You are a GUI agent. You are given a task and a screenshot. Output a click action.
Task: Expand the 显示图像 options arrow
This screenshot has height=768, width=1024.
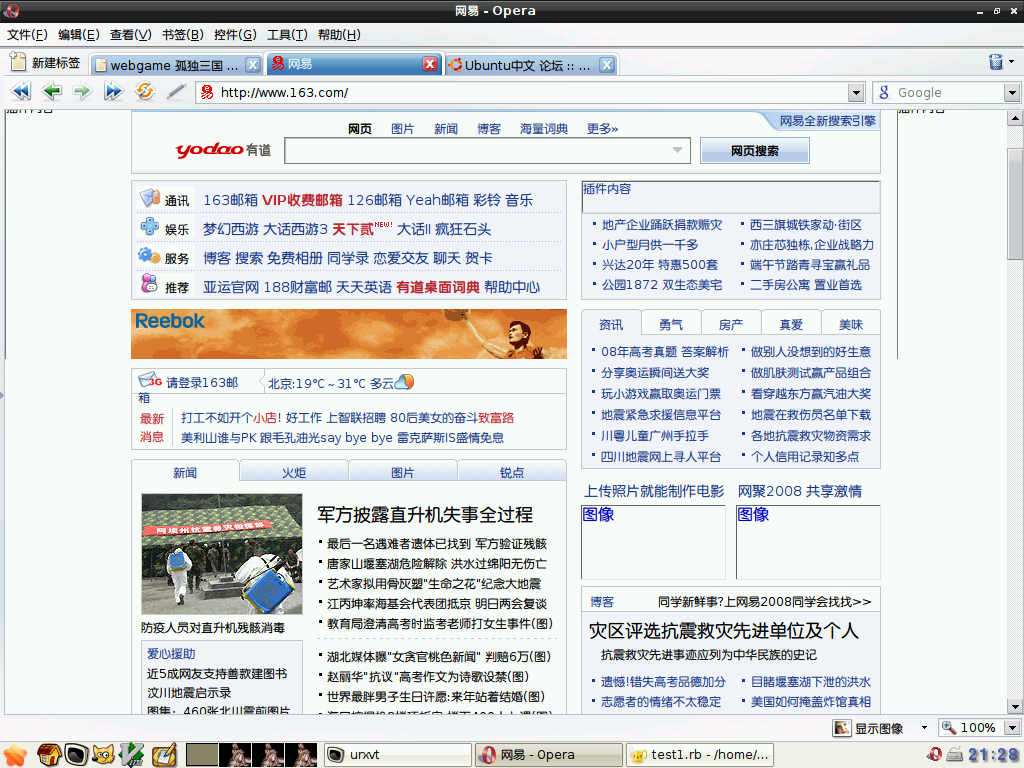[x=924, y=728]
